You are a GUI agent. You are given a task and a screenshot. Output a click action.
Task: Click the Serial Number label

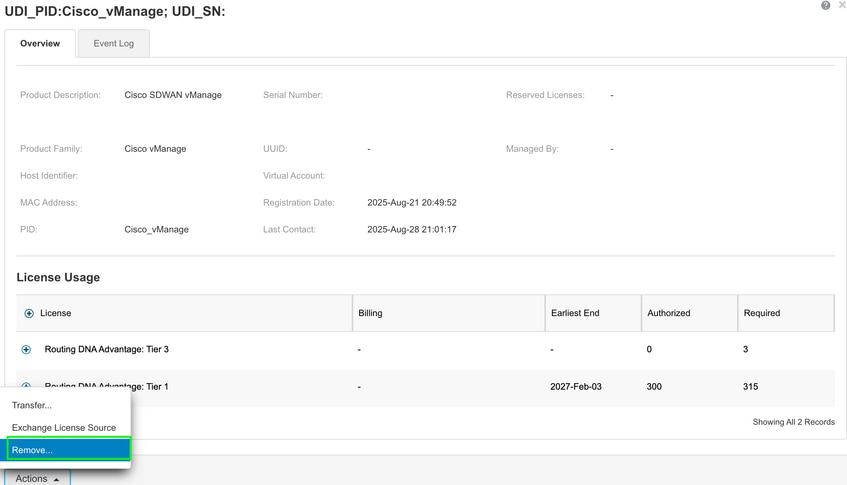[293, 95]
